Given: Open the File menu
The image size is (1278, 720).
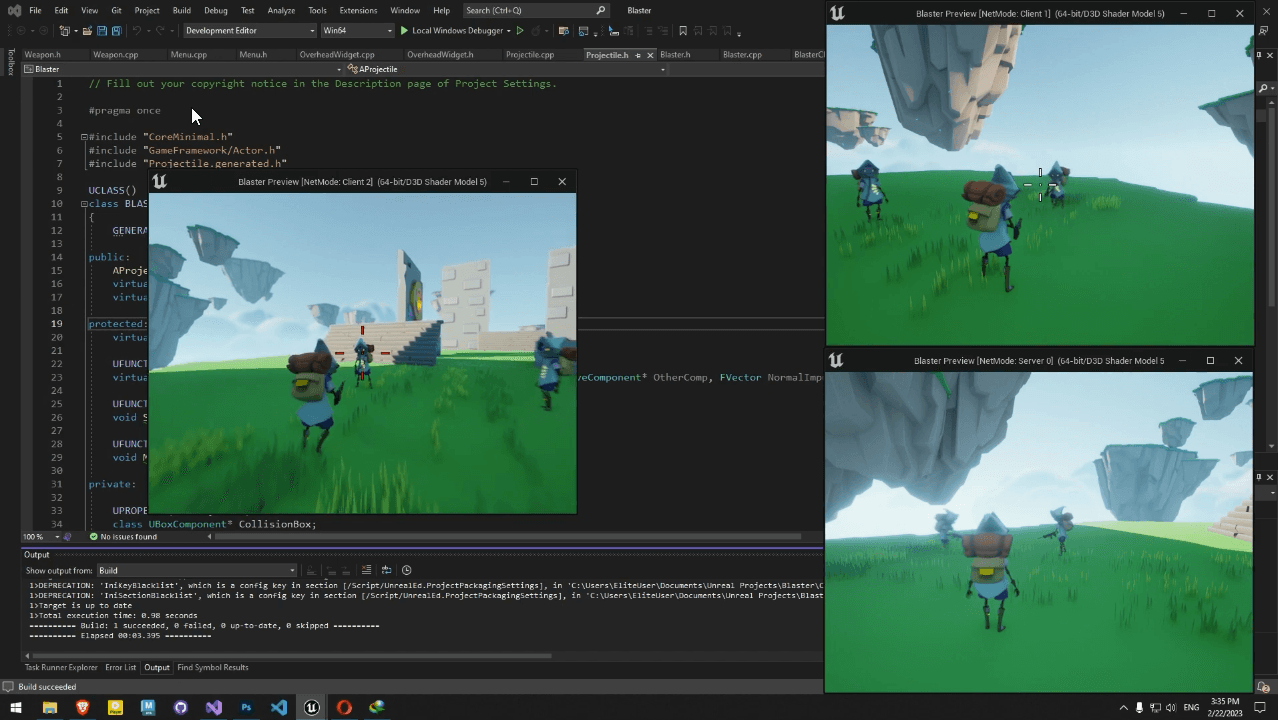Looking at the screenshot, I should click(x=35, y=10).
